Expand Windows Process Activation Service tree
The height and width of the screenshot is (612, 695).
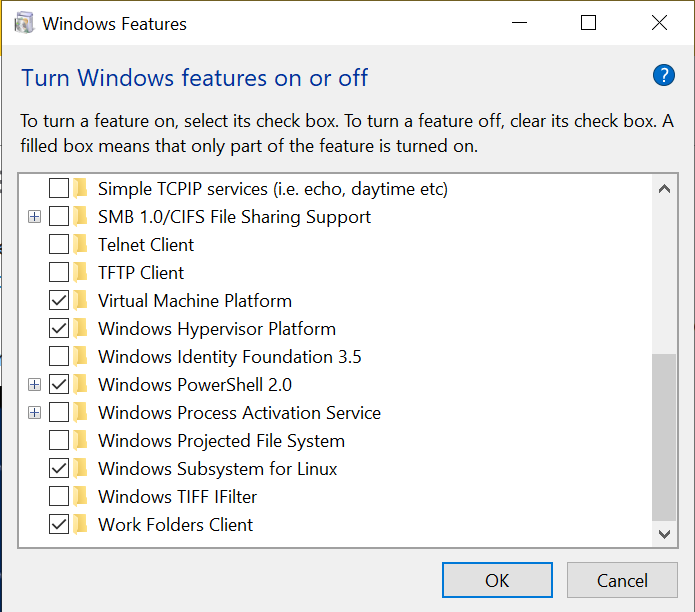[35, 413]
